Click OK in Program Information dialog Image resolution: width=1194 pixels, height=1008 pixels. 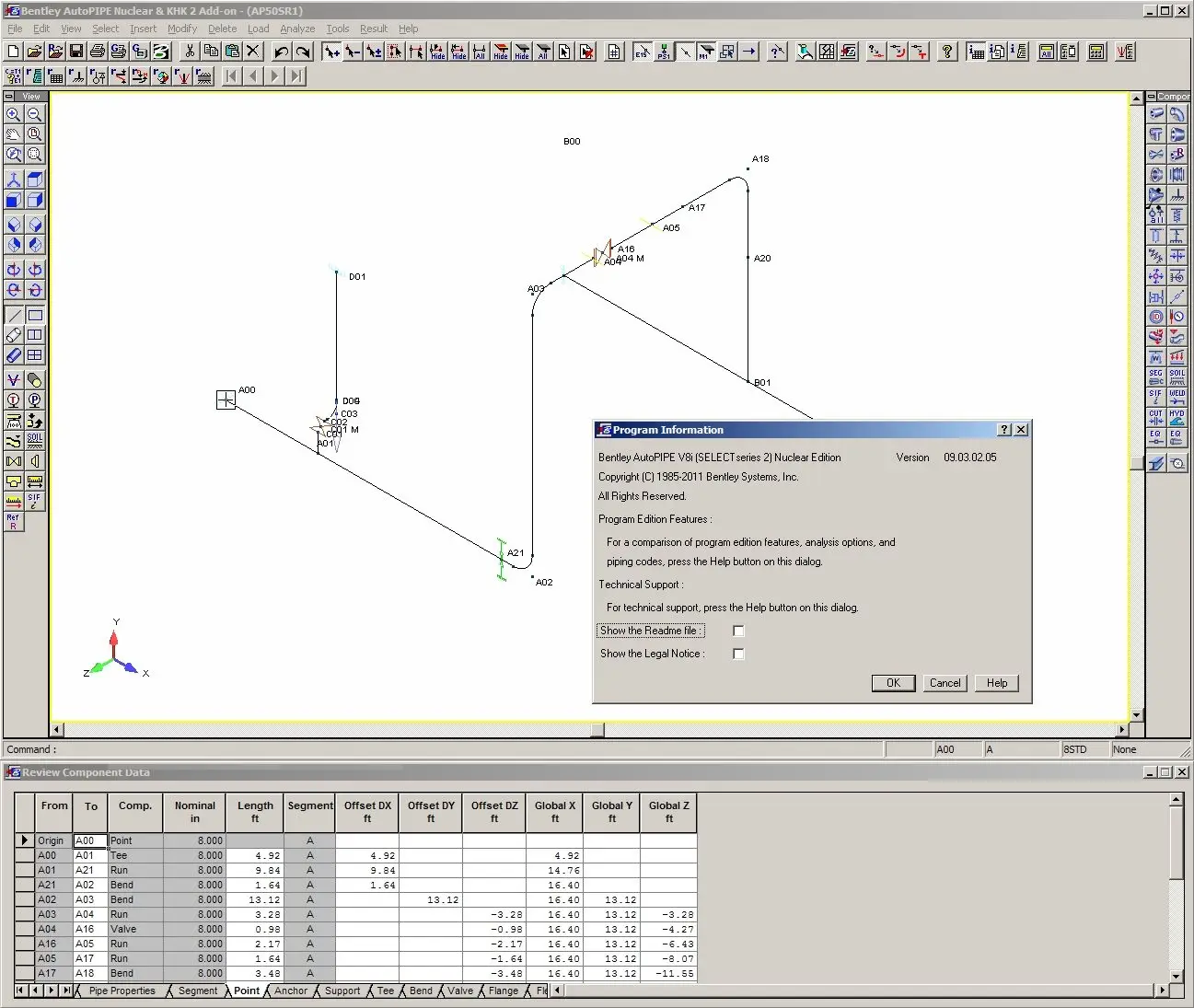tap(893, 683)
